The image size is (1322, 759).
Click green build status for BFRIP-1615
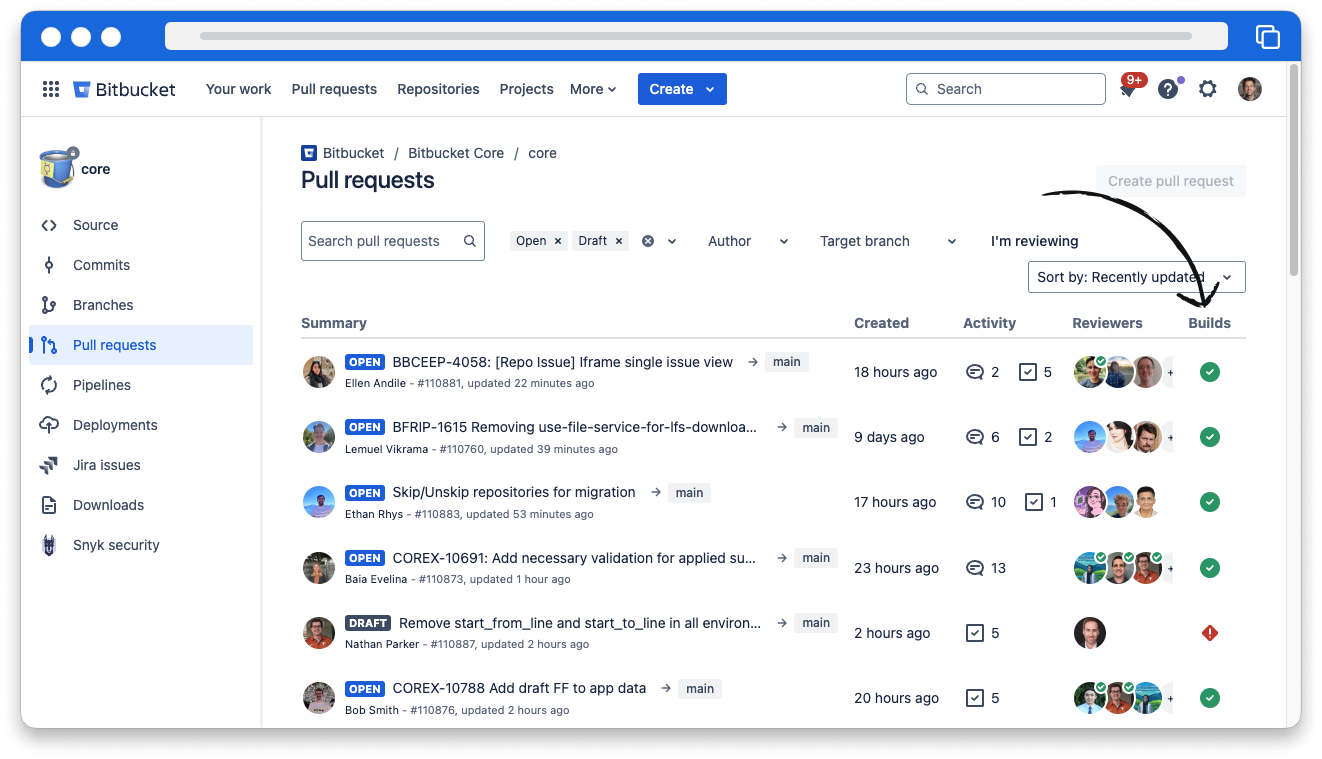(x=1210, y=437)
